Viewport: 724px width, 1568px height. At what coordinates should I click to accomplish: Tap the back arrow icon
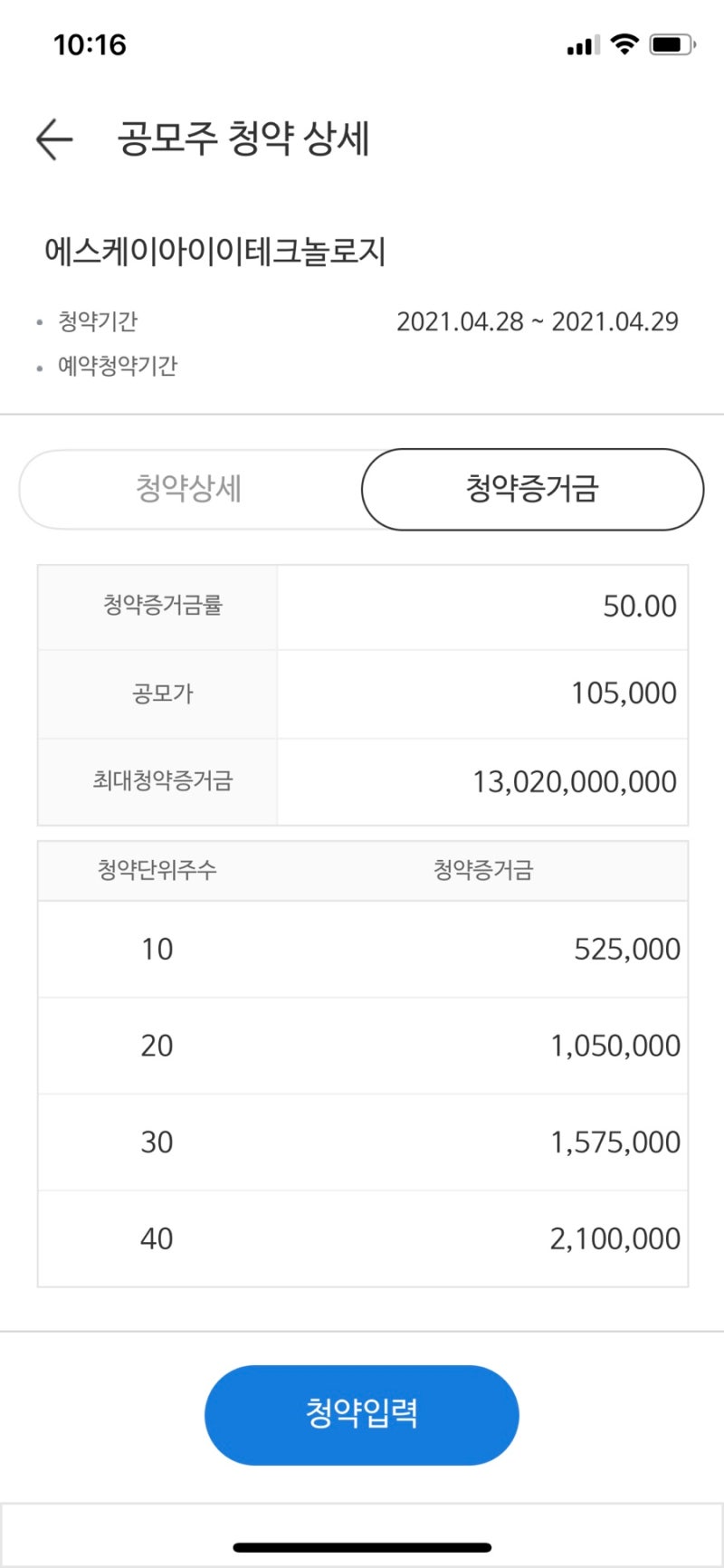54,139
